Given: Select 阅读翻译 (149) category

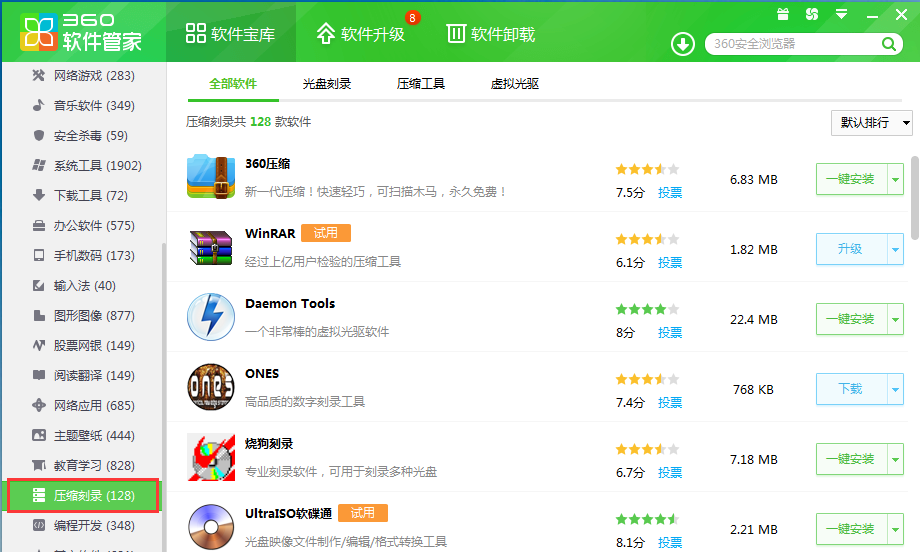Looking at the screenshot, I should (83, 375).
